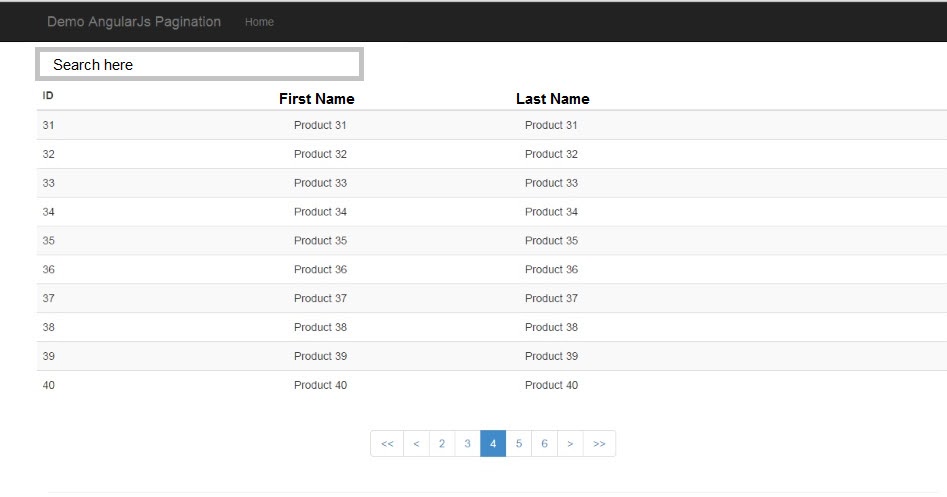
Task: Go to previous page with < button
Action: [x=416, y=443]
